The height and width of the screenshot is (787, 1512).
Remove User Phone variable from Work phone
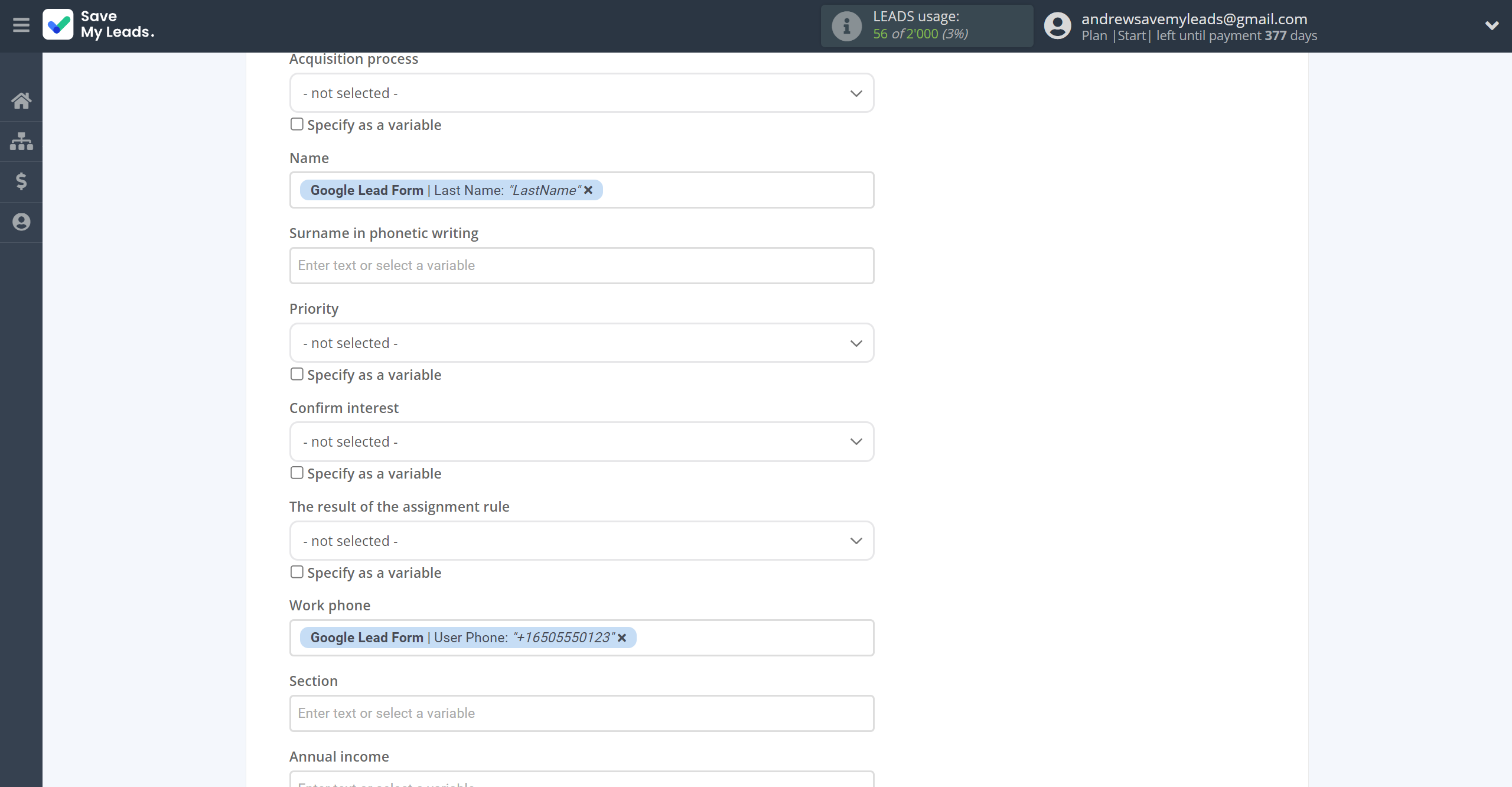623,637
